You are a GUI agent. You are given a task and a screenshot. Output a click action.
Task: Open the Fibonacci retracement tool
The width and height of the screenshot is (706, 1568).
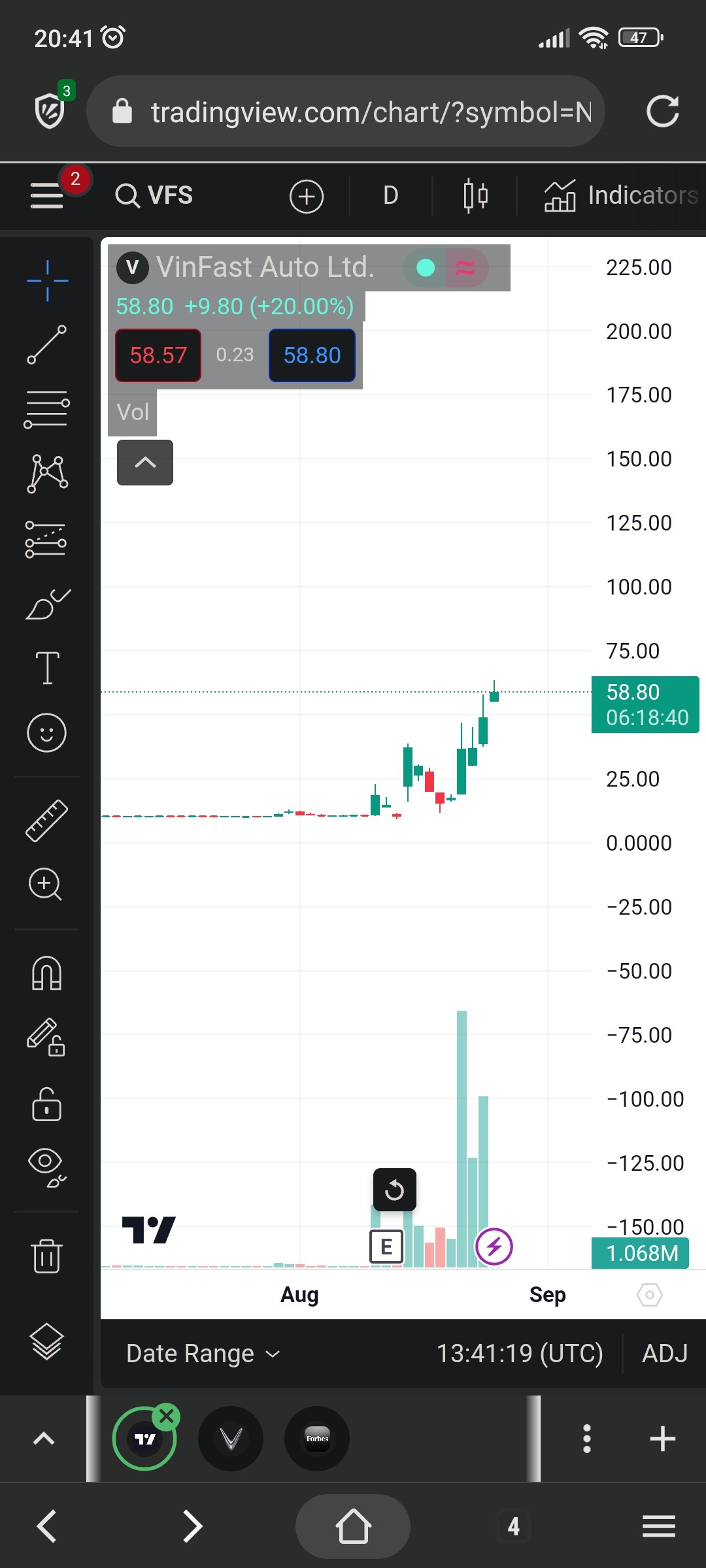point(46,410)
